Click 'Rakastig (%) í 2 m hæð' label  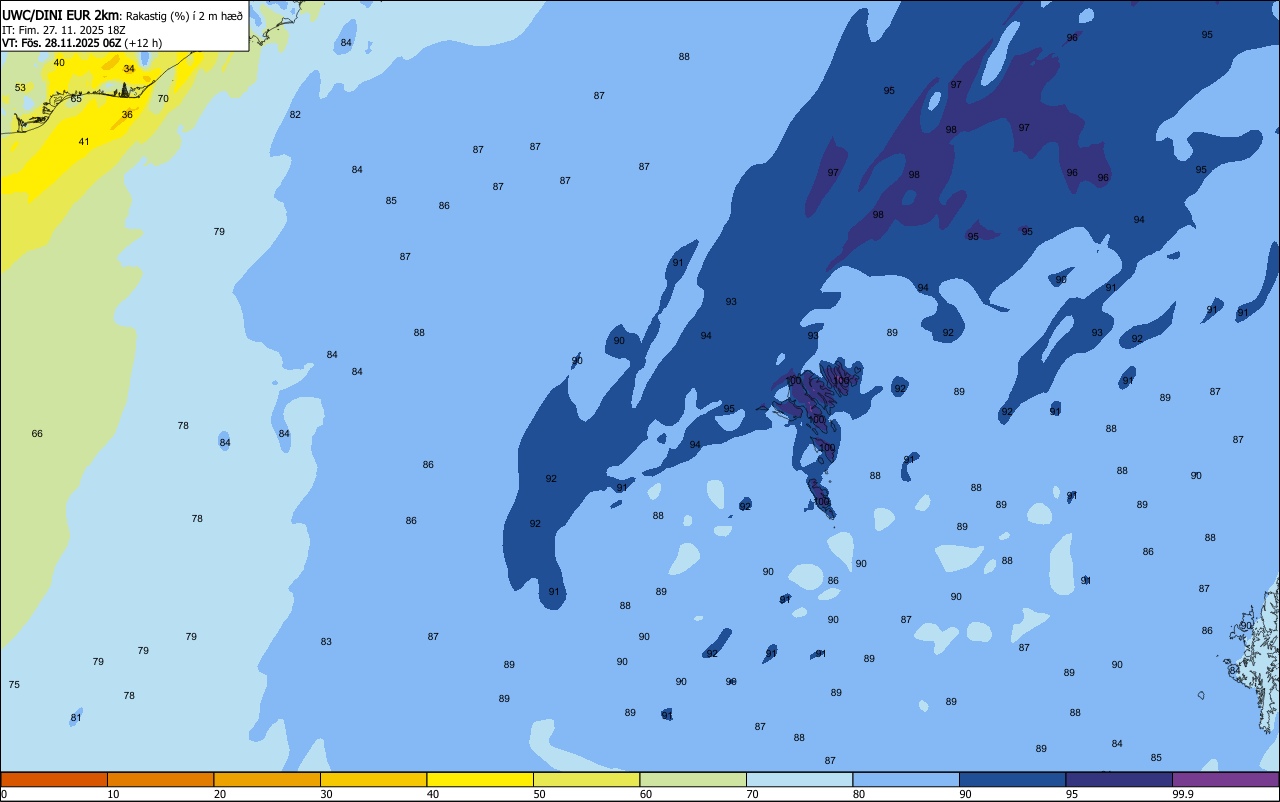point(184,15)
